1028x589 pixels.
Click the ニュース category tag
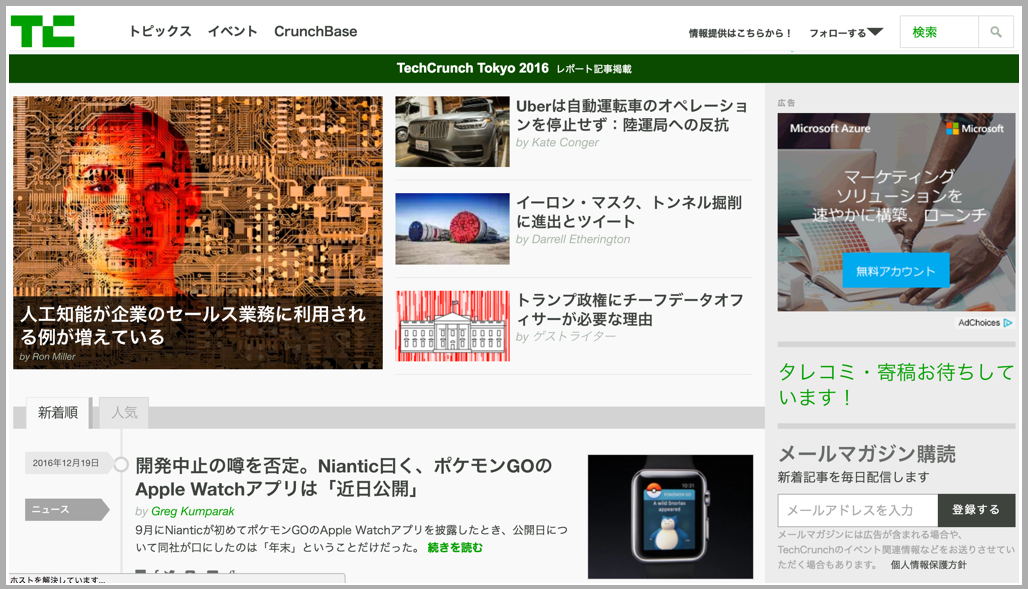66,510
